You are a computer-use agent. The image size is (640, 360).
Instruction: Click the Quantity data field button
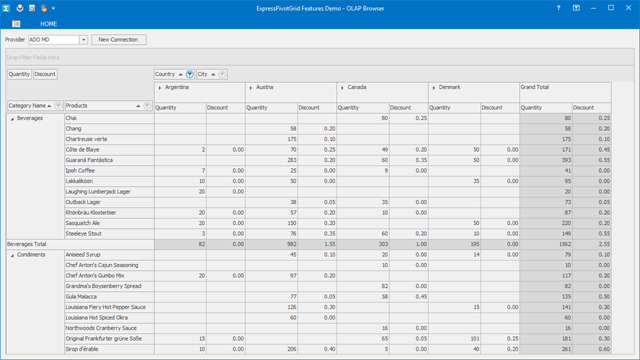coord(19,74)
